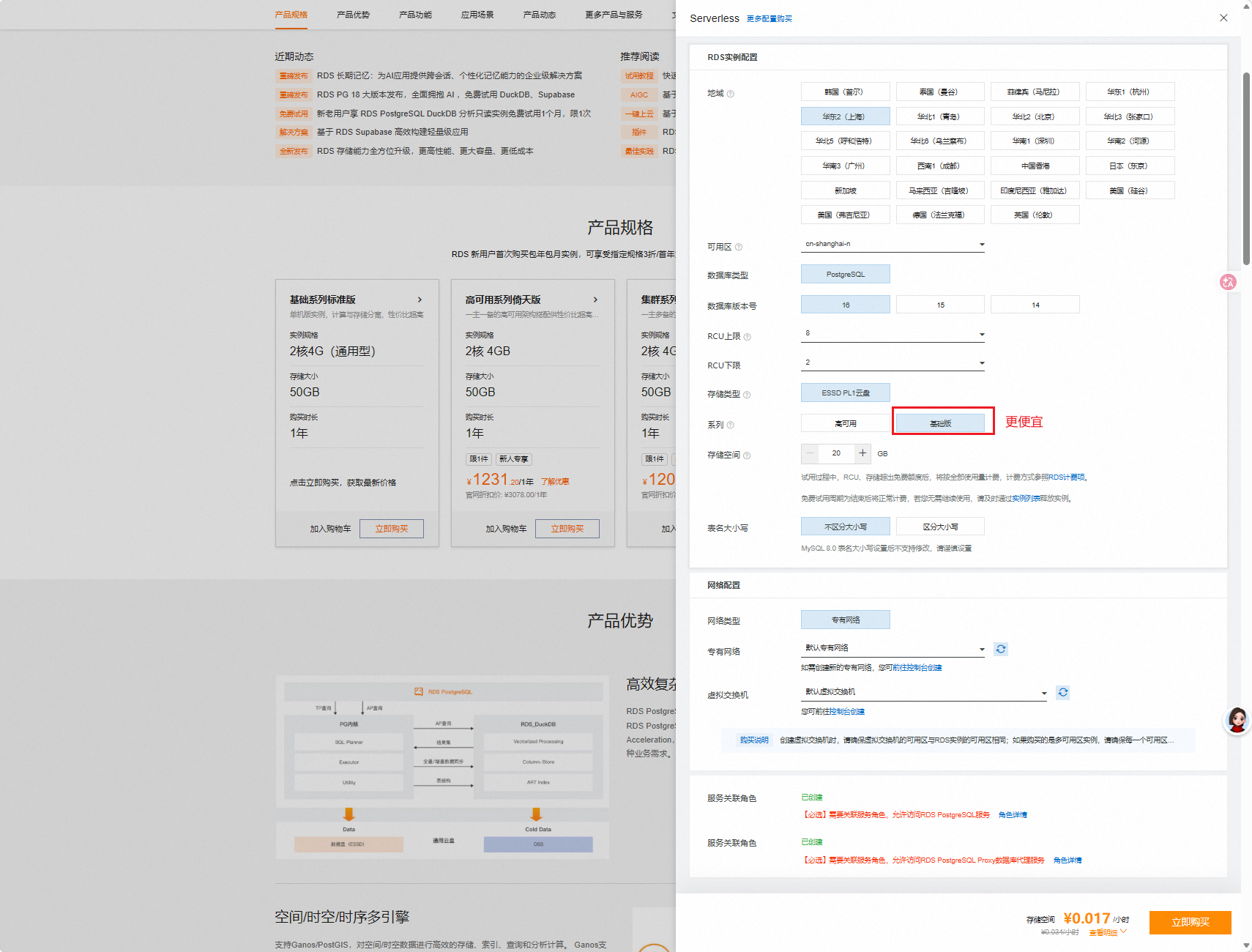Open the customer service avatar icon
Viewport: 1252px width, 952px height.
tap(1237, 721)
